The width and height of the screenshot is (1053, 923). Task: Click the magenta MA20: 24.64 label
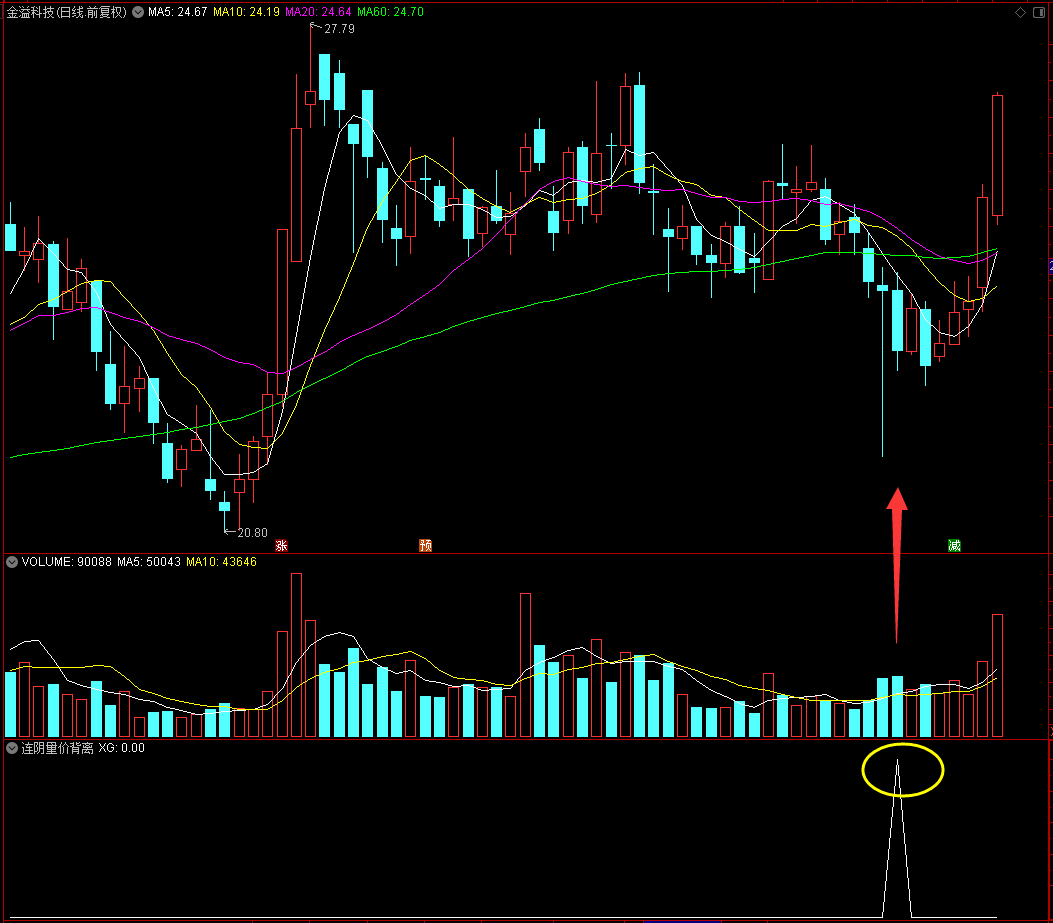point(318,12)
